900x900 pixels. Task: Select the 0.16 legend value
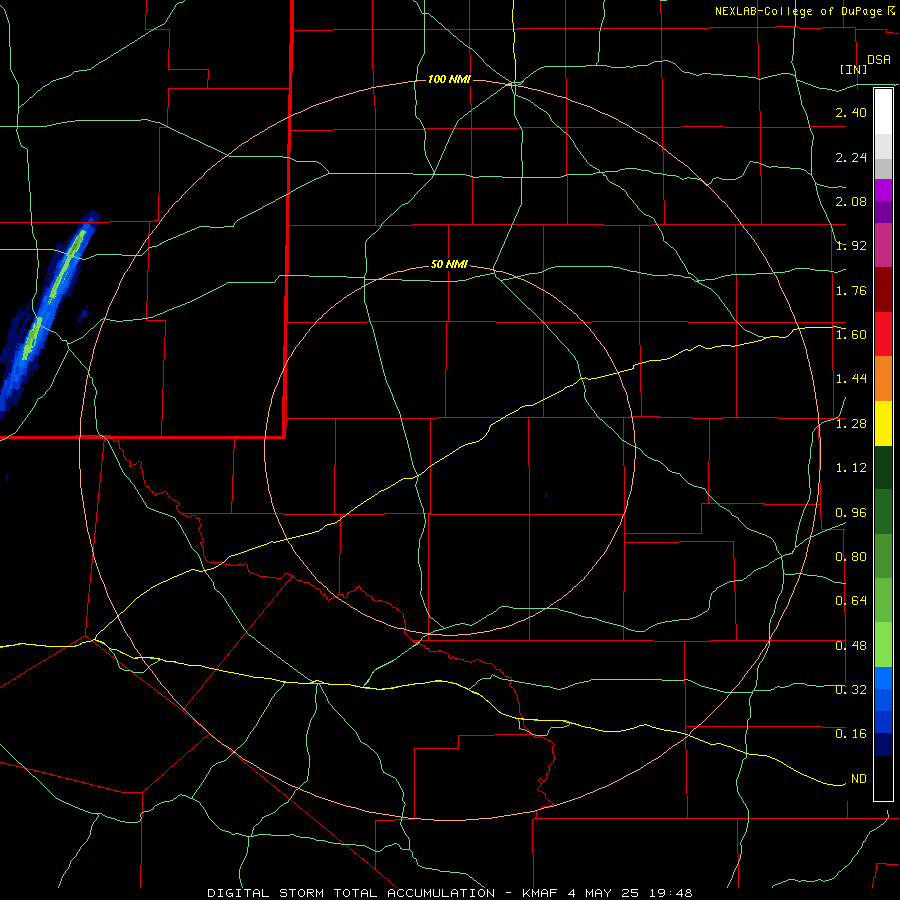coord(851,734)
